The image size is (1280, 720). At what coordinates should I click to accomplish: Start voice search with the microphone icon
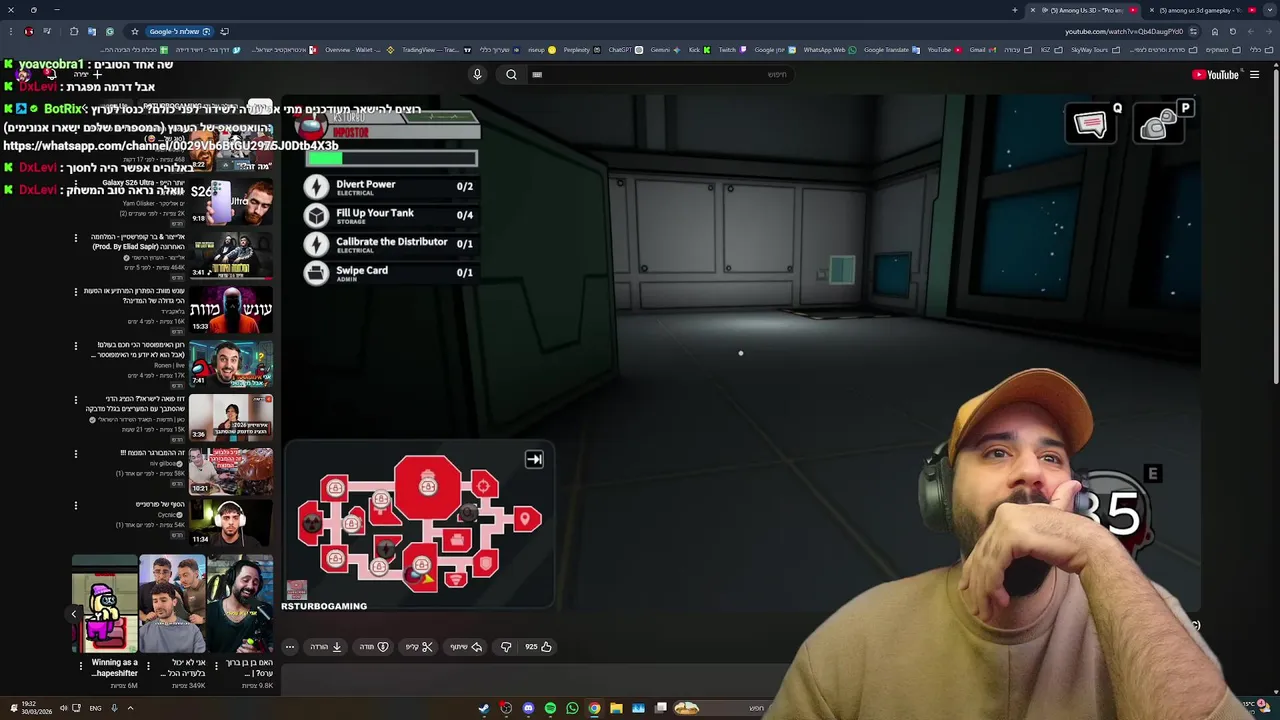477,74
